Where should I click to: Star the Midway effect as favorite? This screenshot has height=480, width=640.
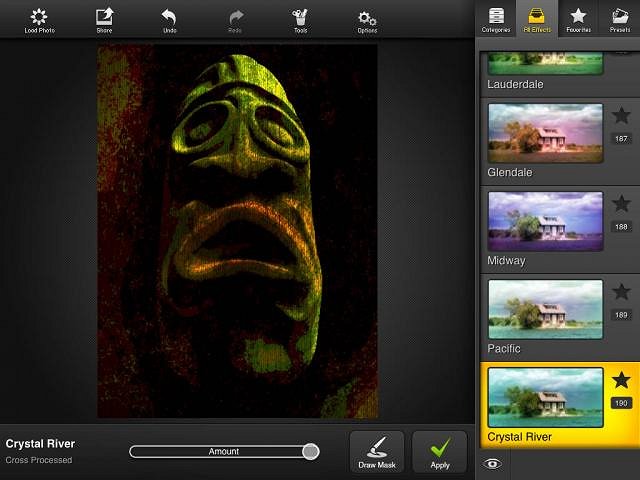pos(621,204)
